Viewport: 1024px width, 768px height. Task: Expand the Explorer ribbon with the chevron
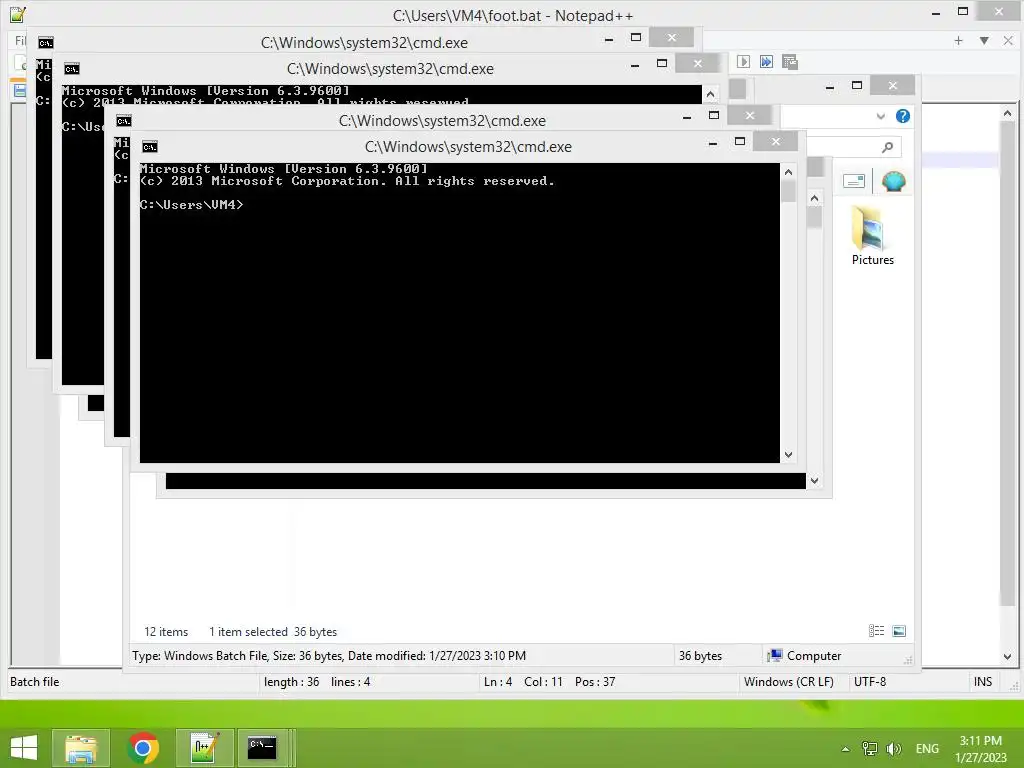[880, 116]
